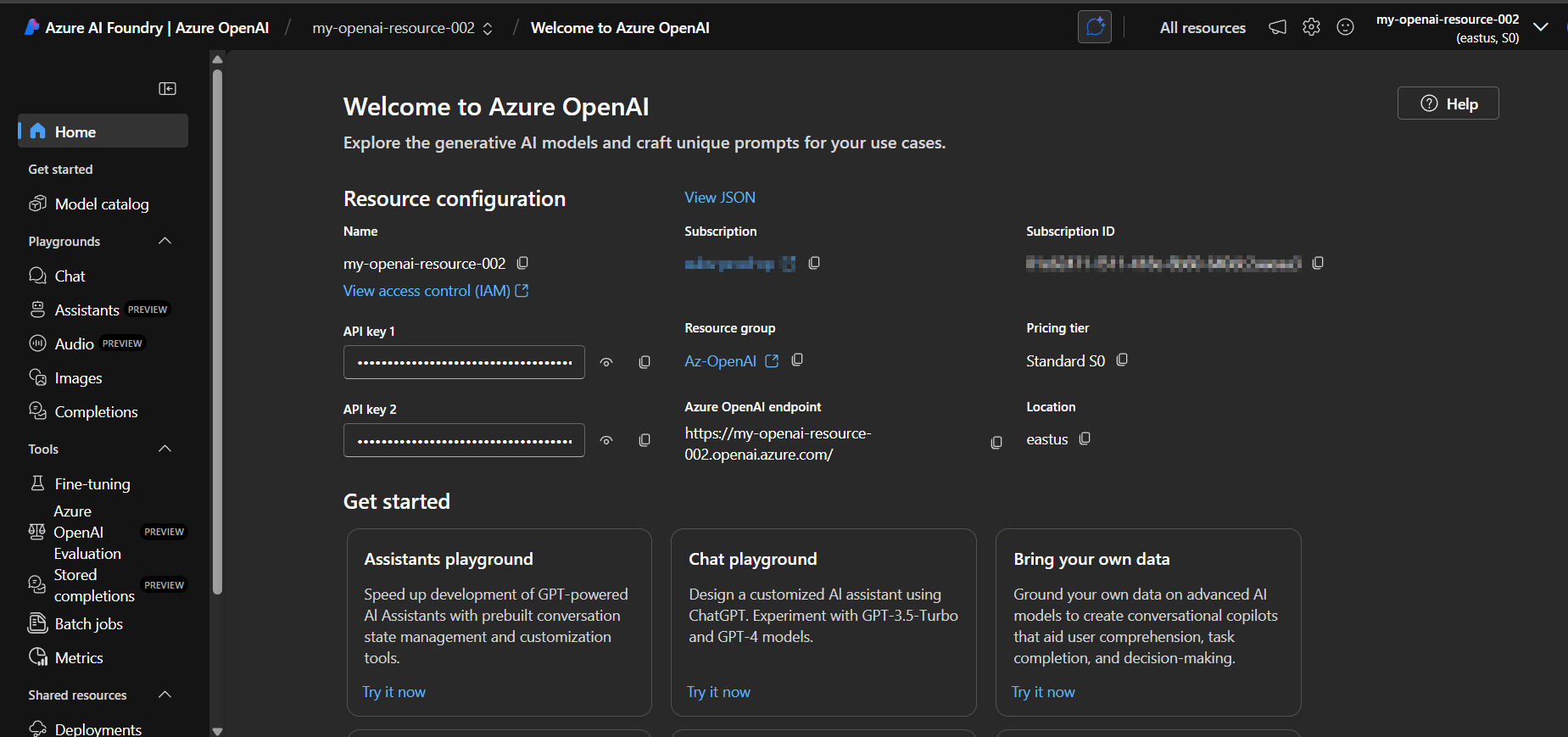Click the Assistants playground card heading

(449, 559)
